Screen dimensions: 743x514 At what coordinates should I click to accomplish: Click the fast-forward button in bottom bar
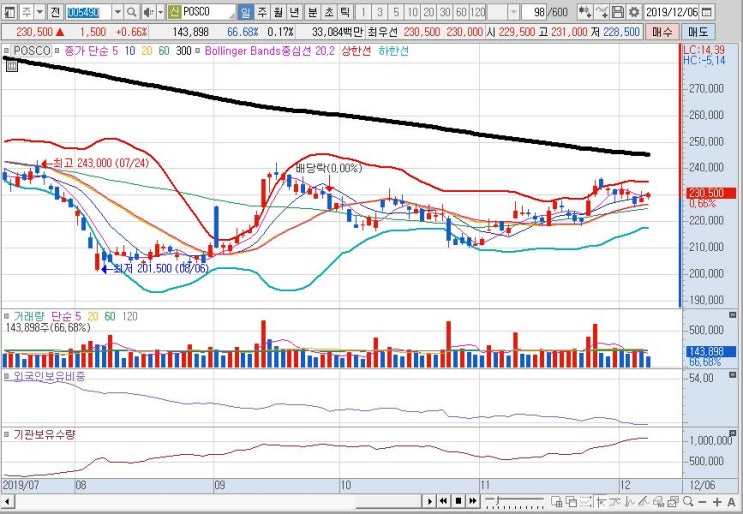(472, 501)
